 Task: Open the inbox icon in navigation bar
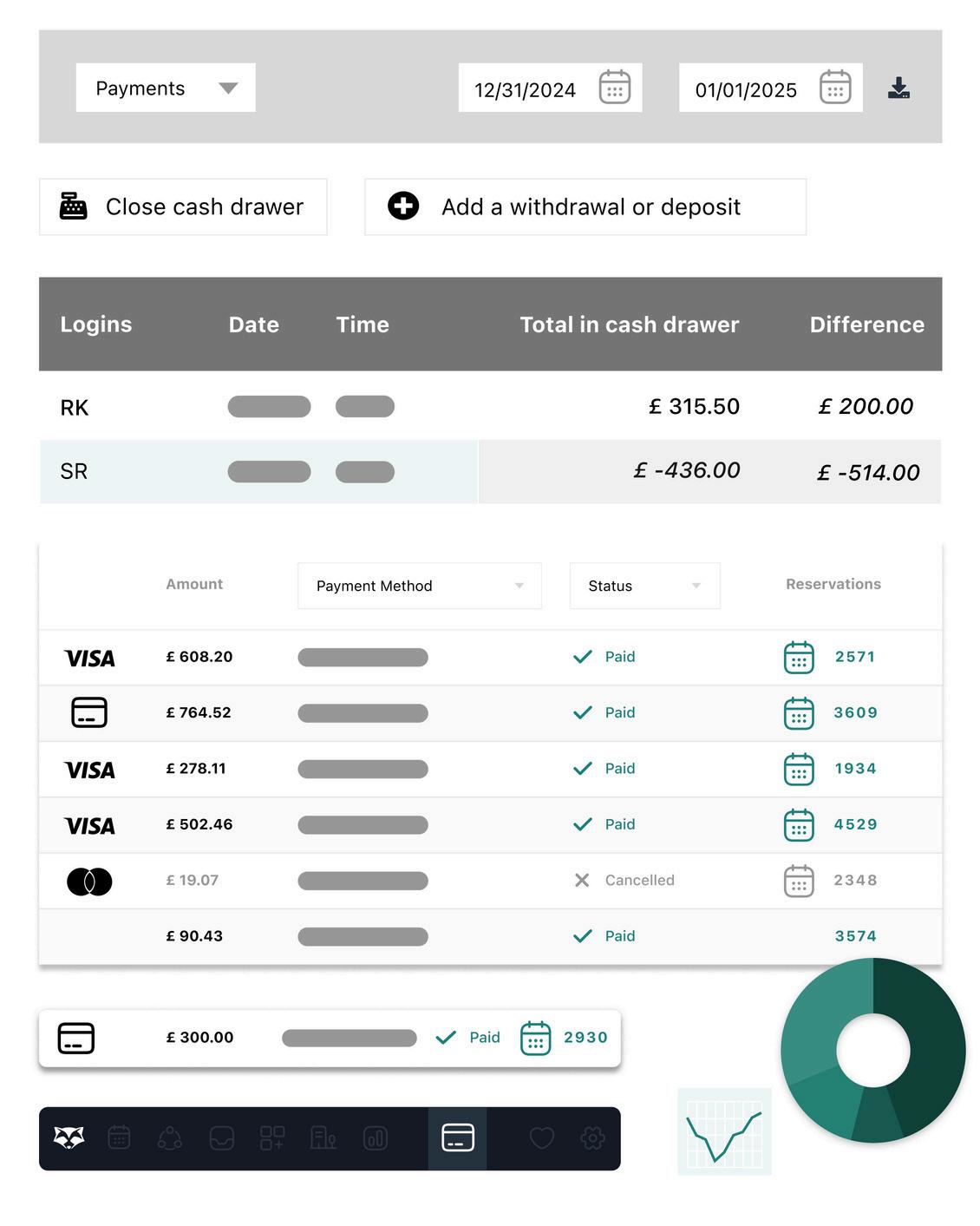(222, 1137)
